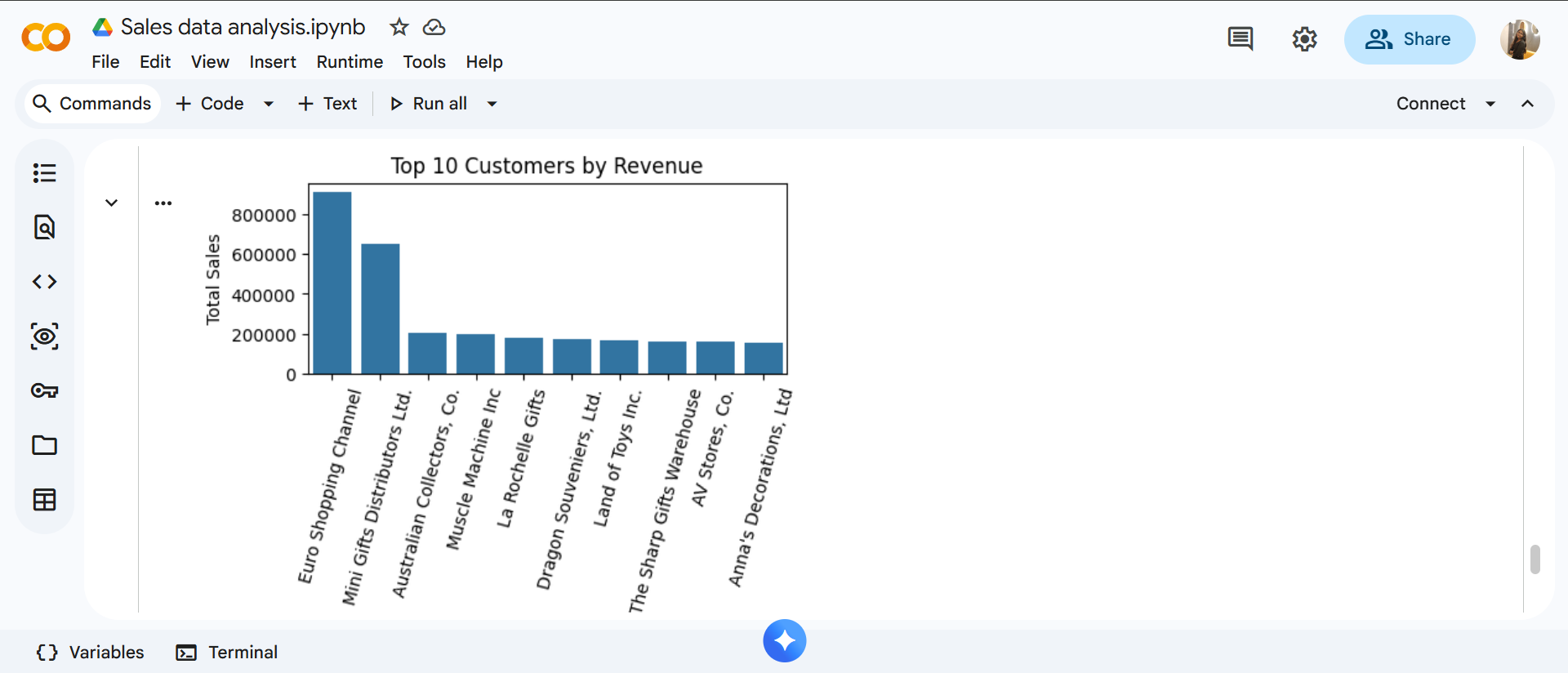Open the Data table icon in sidebar

point(44,500)
